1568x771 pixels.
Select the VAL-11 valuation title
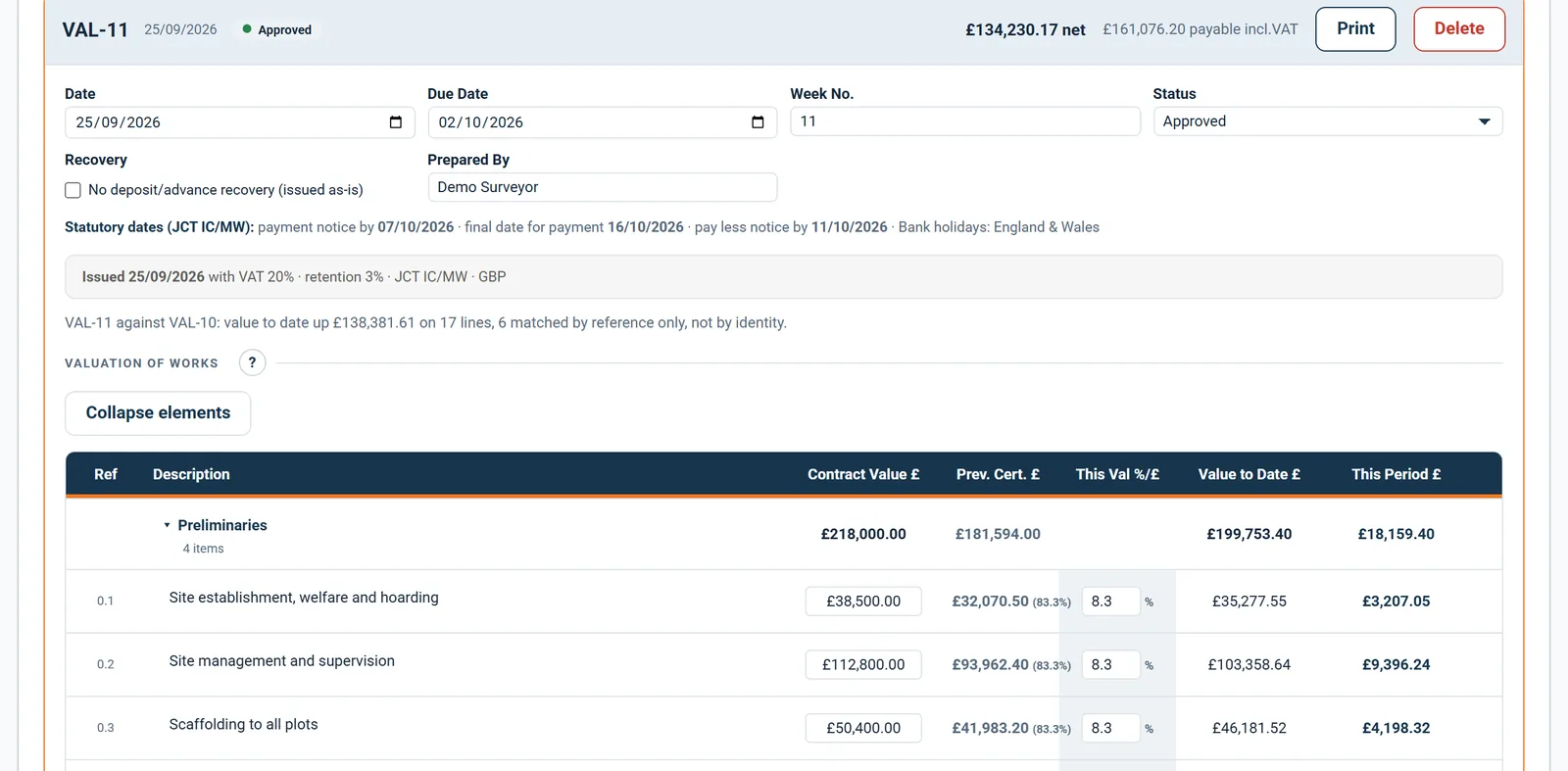95,30
